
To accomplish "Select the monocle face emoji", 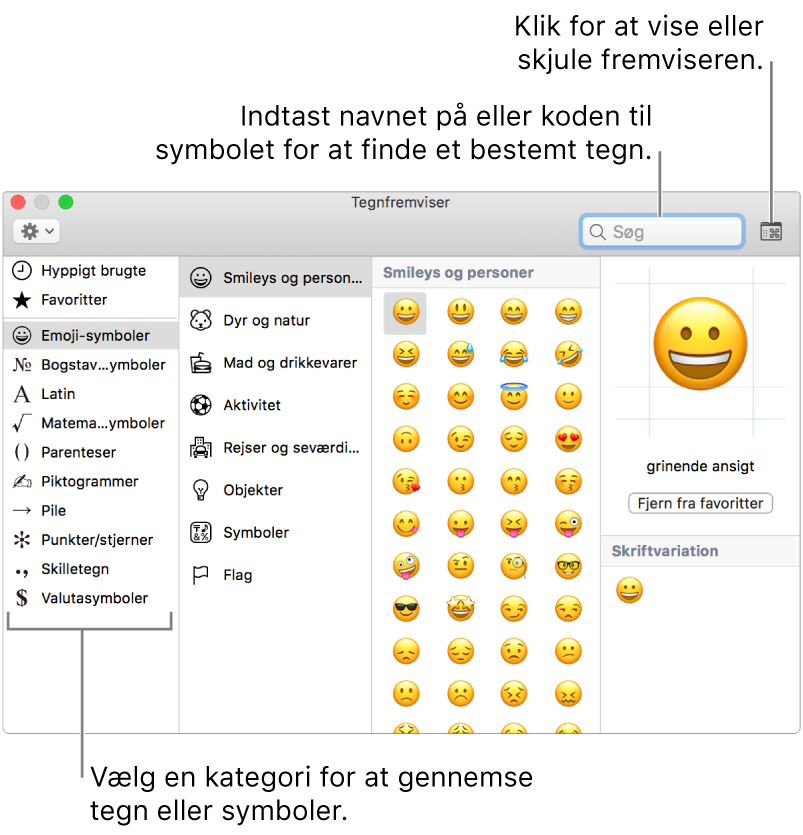I will point(514,566).
